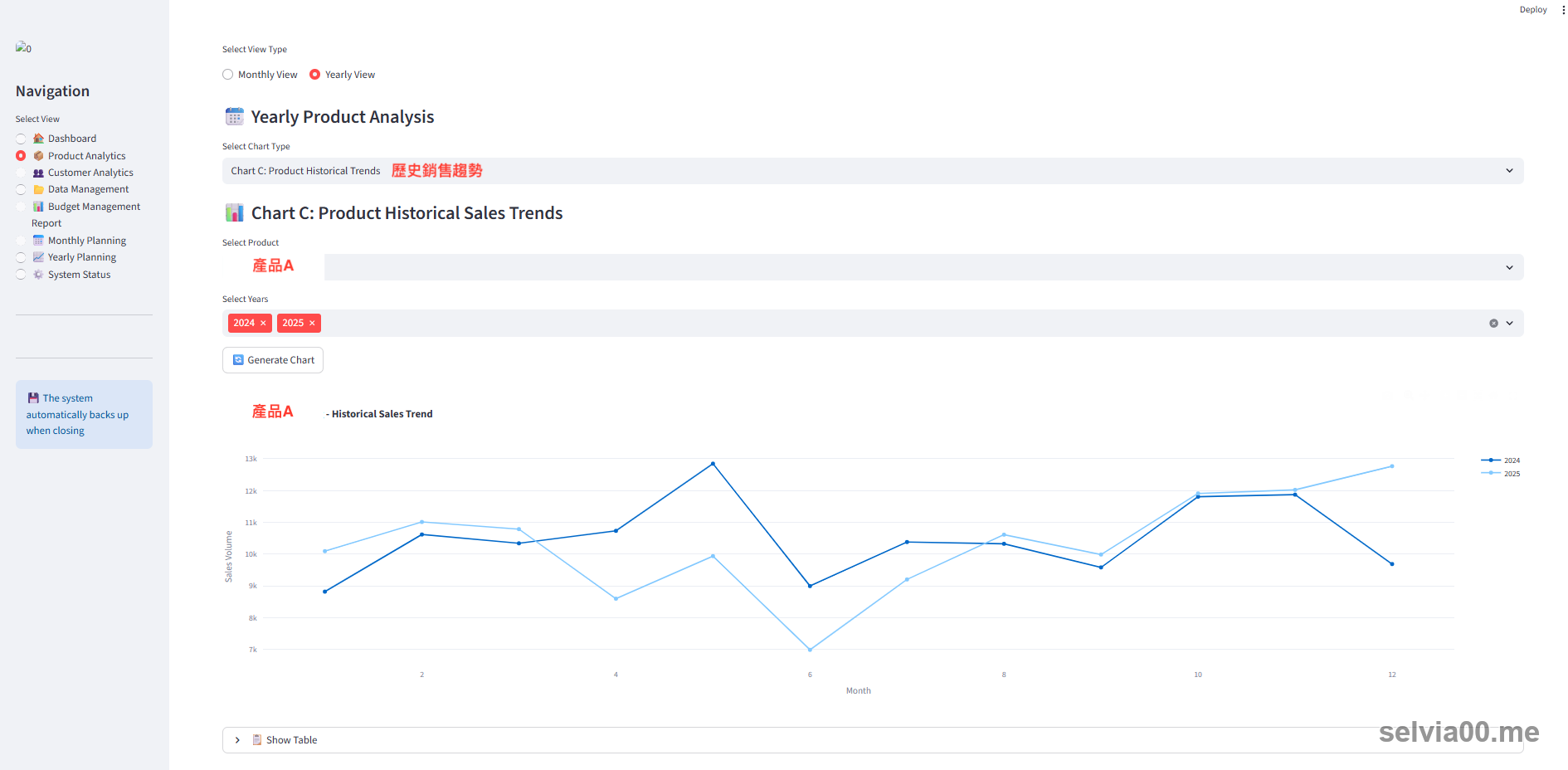Expand the Show Table section
The width and height of the screenshot is (1568, 770).
tap(873, 740)
